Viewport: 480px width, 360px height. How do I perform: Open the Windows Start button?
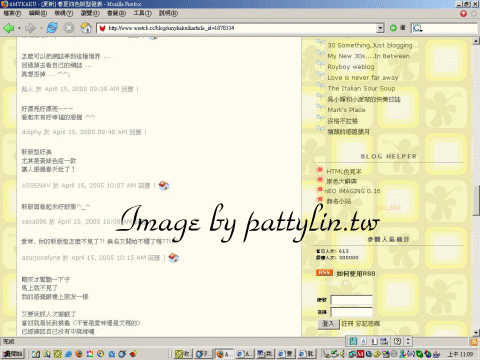pyautogui.click(x=13, y=354)
